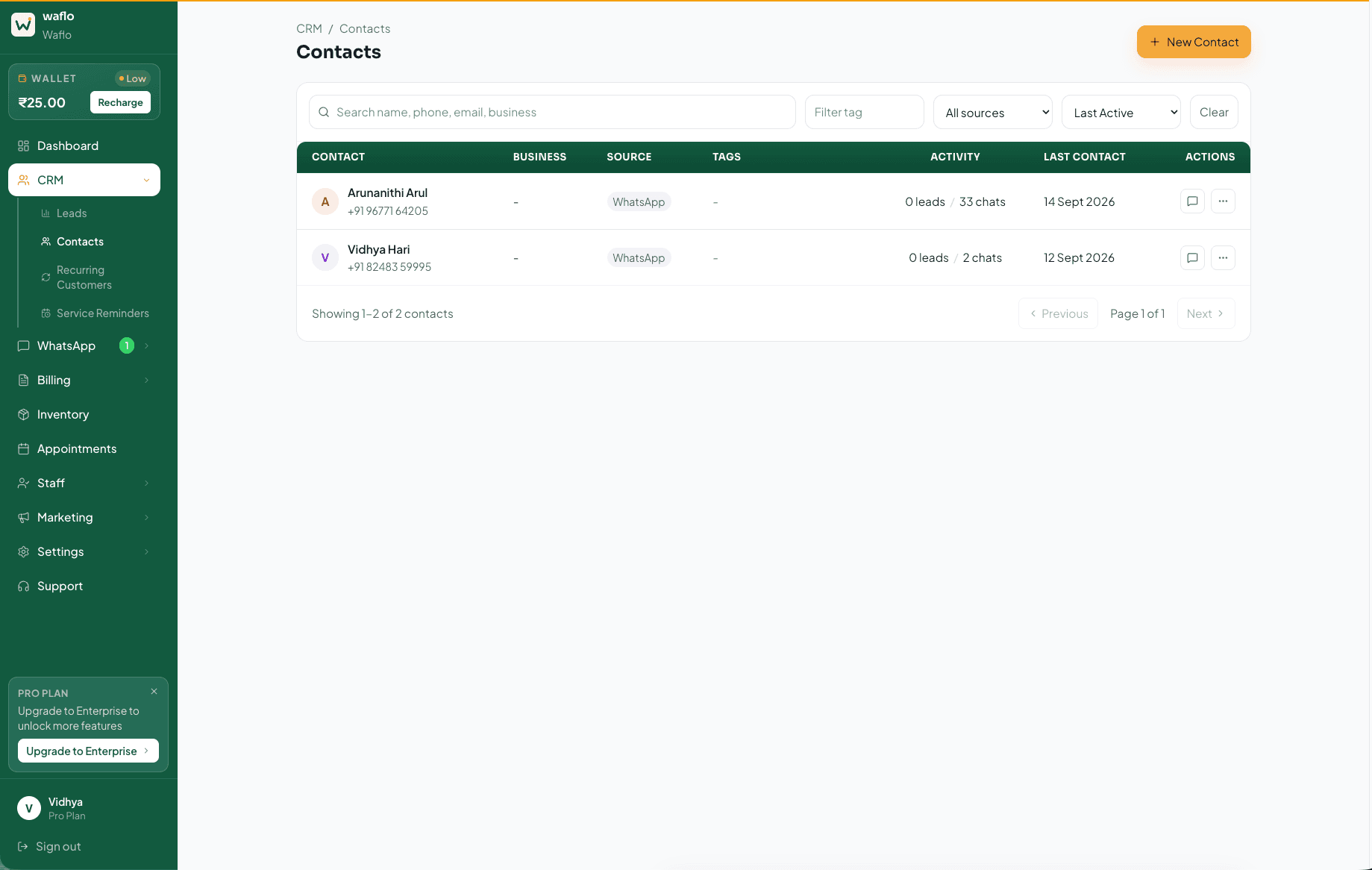
Task: Open more actions for Arunanithi Arul
Action: [1223, 201]
